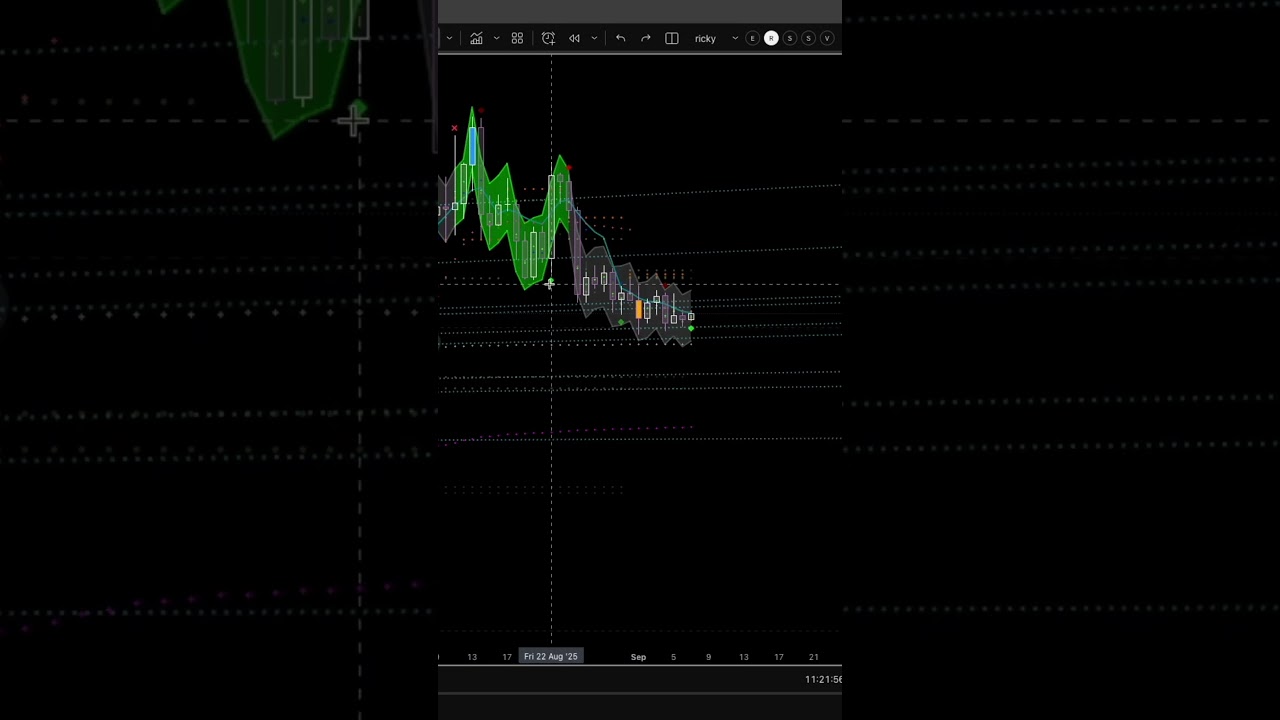Click the red X marker near the top peak
This screenshot has height=720, width=1280.
454,128
